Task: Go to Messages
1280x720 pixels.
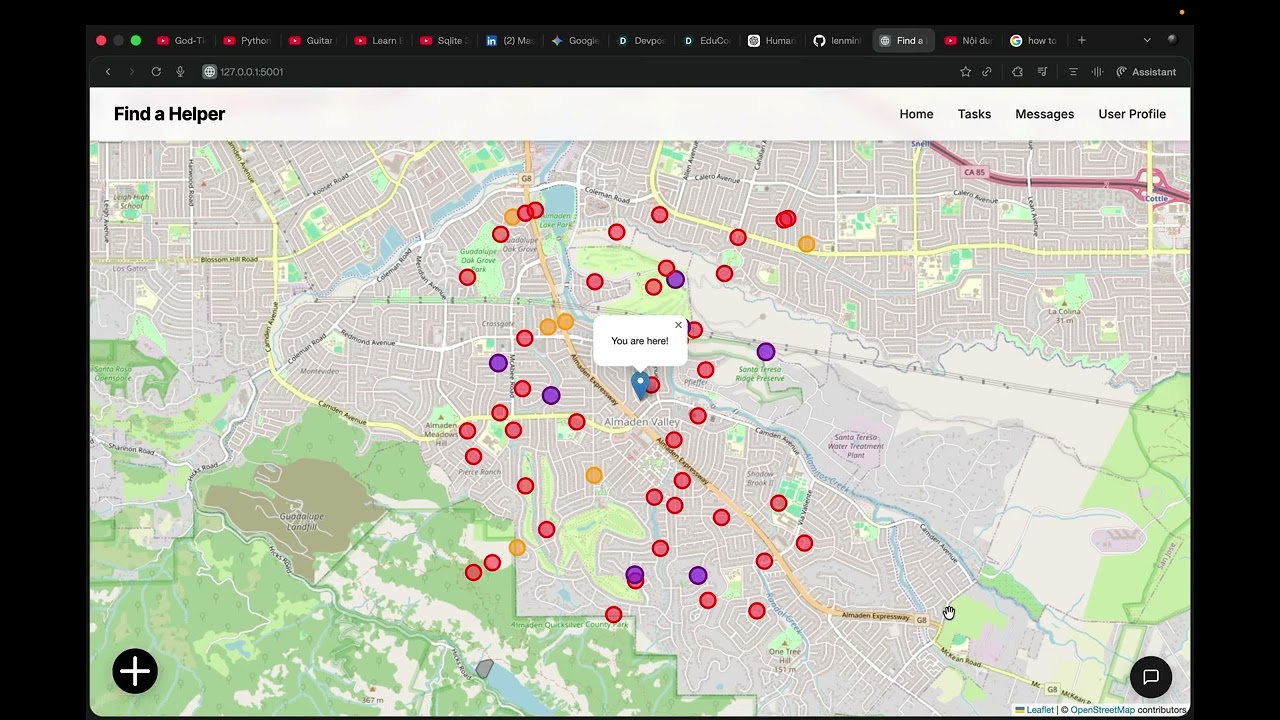Action: [1044, 114]
